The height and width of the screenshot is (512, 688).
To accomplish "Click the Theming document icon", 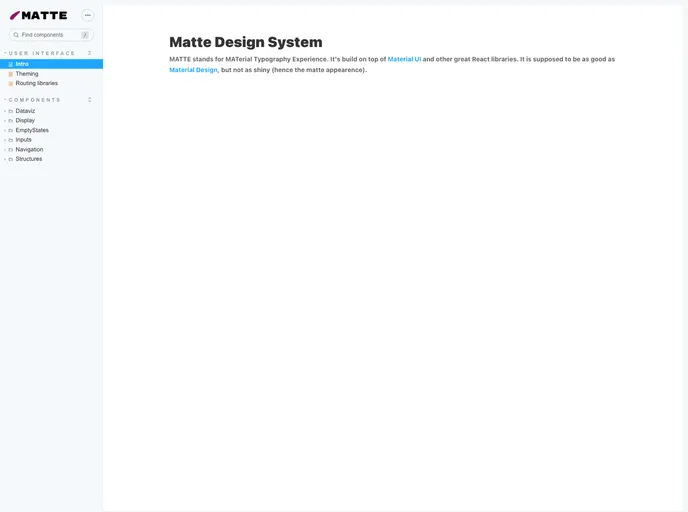I will [x=11, y=74].
